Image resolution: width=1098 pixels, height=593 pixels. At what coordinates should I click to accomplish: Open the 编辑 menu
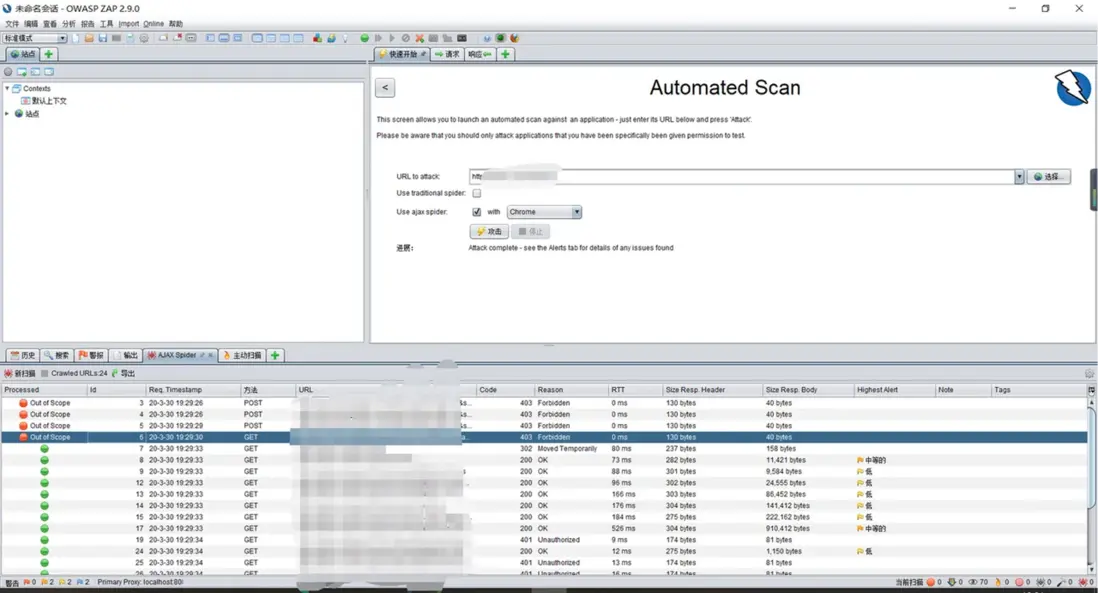tap(32, 24)
